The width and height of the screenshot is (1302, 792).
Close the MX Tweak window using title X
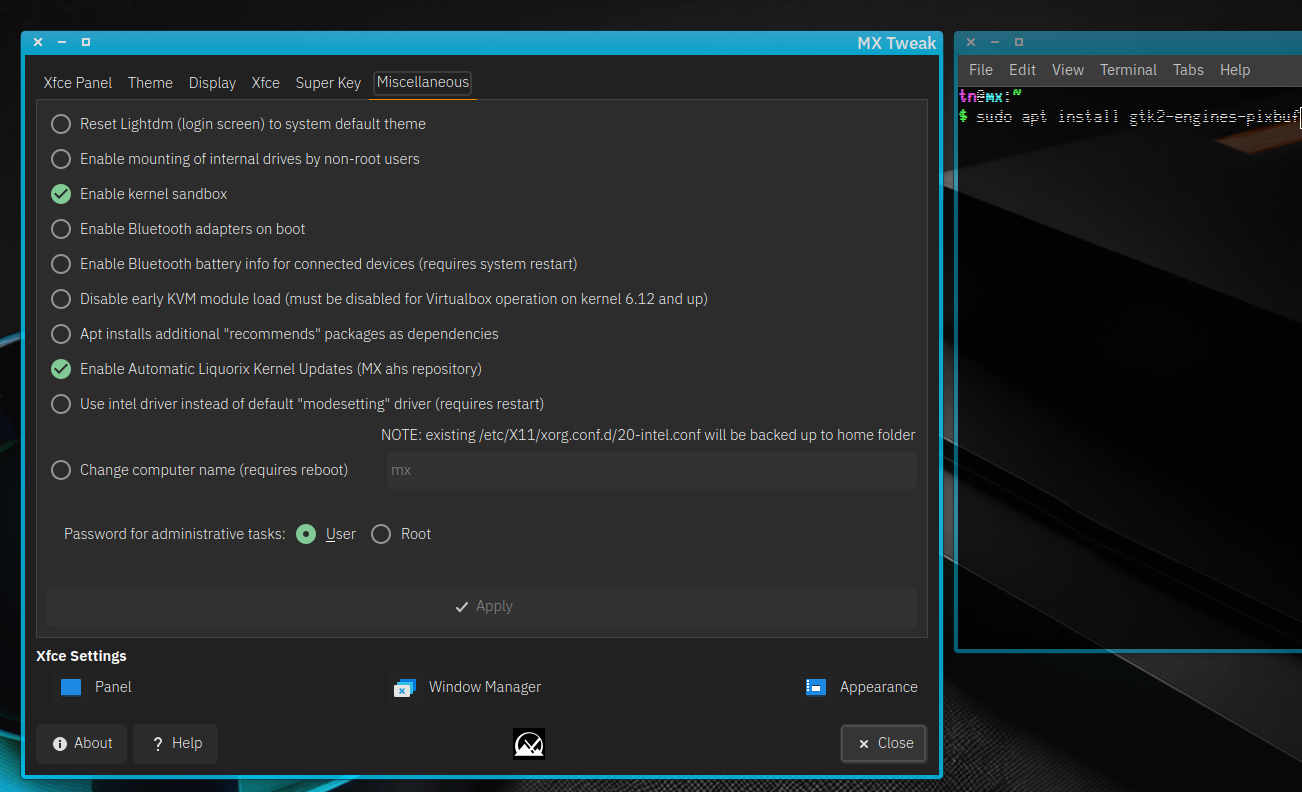click(x=38, y=42)
